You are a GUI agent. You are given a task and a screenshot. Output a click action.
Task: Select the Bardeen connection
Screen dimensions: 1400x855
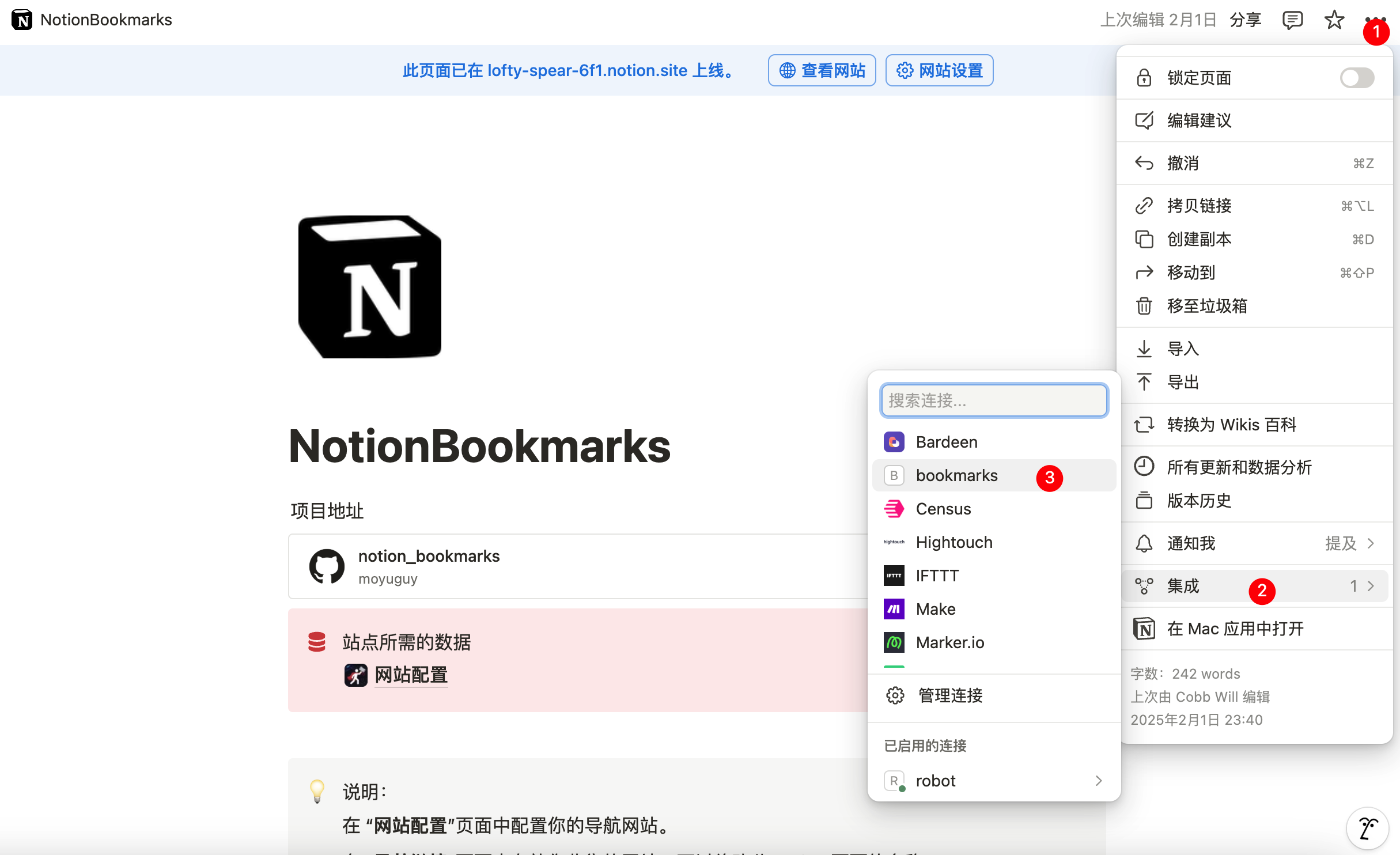[994, 442]
